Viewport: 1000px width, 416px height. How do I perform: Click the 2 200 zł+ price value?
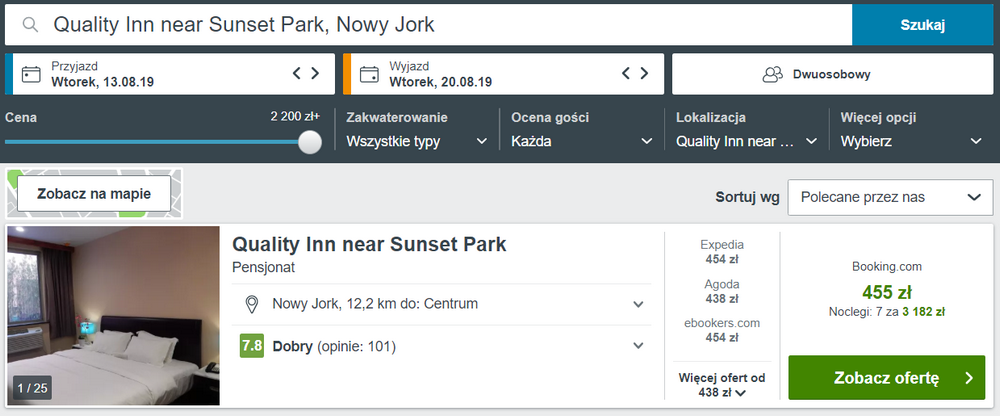[295, 117]
